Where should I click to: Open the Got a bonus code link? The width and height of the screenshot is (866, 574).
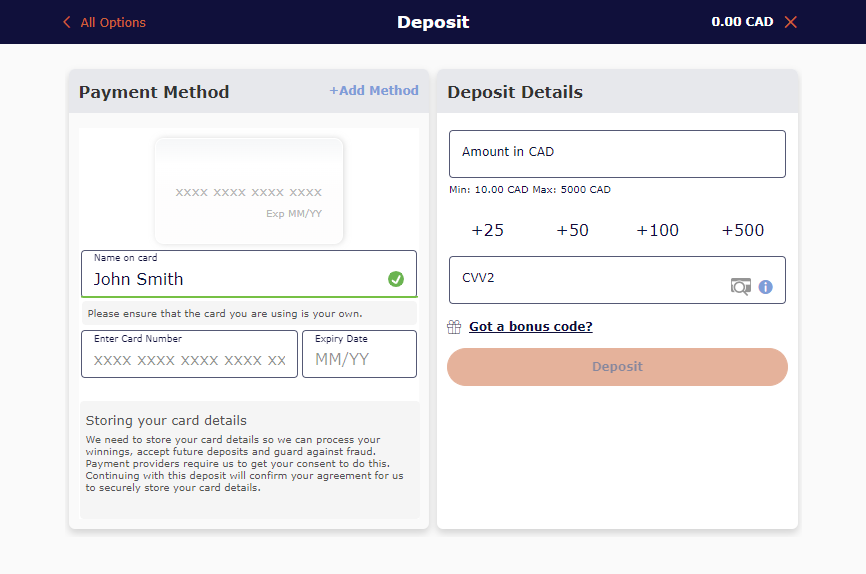pos(531,327)
